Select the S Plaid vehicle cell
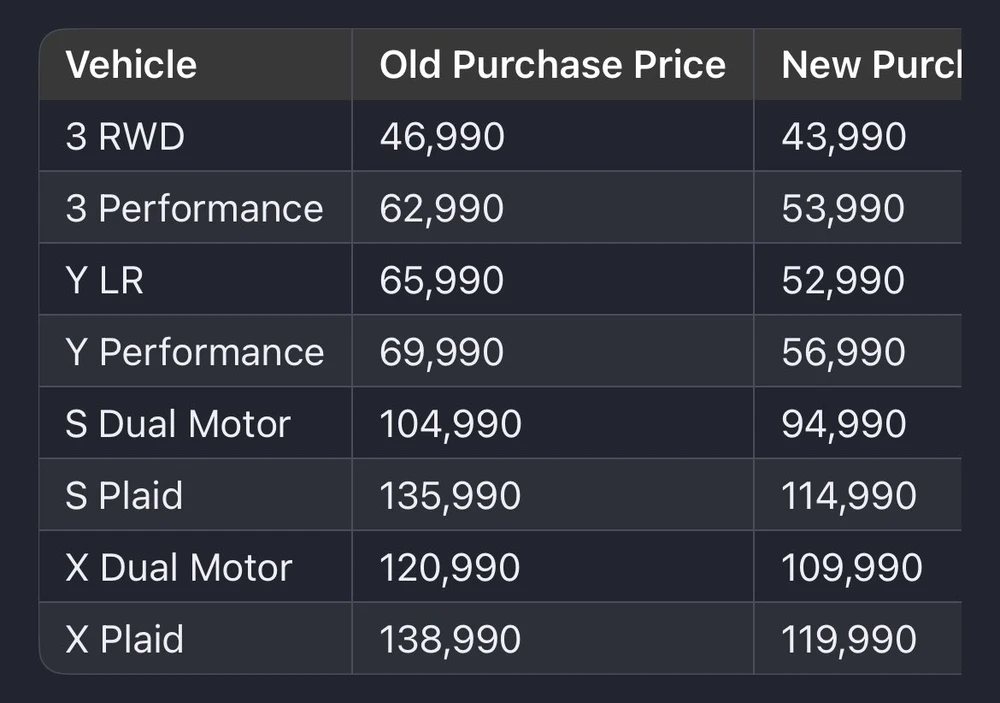This screenshot has width=1000, height=703. pyautogui.click(x=124, y=496)
